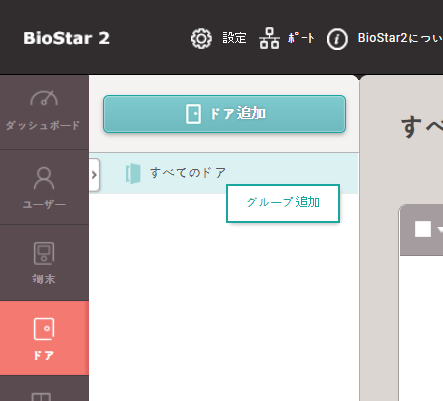Choose グループ追加 from the context menu
This screenshot has width=443, height=401.
pos(283,203)
